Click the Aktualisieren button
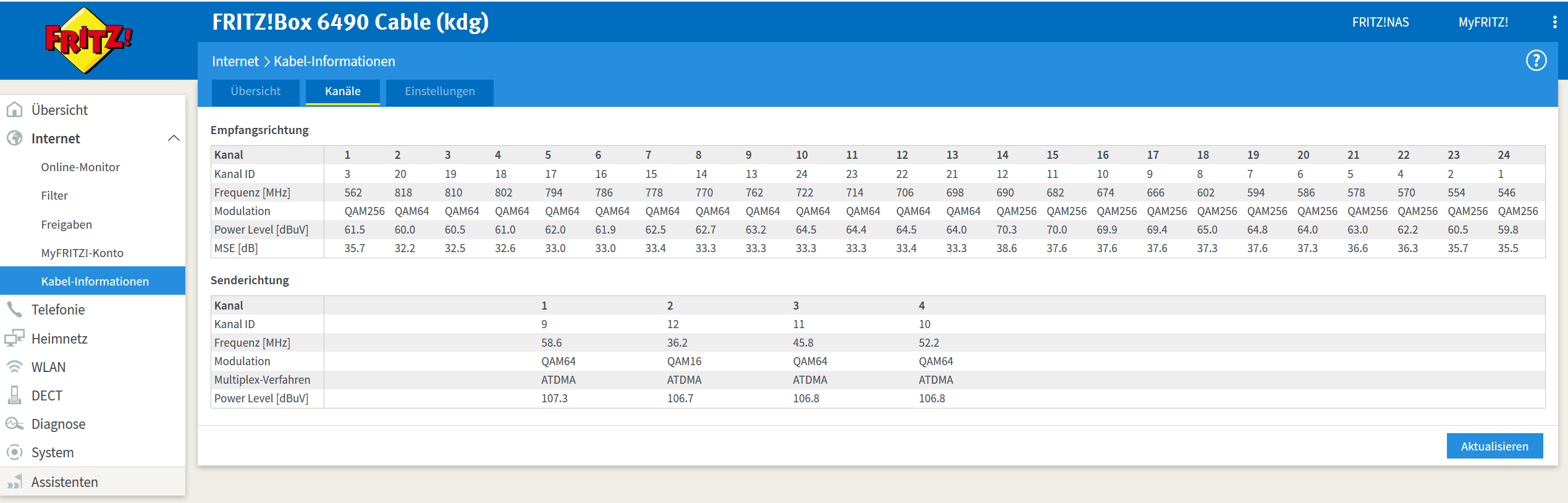Viewport: 1568px width, 503px height. (x=1494, y=446)
